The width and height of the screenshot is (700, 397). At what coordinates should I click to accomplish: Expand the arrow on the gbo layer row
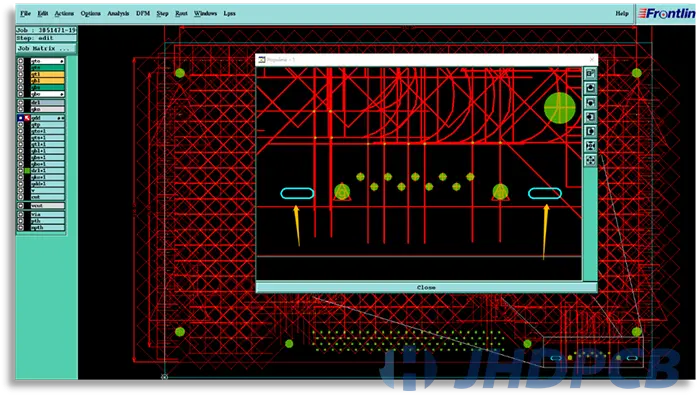[x=62, y=94]
